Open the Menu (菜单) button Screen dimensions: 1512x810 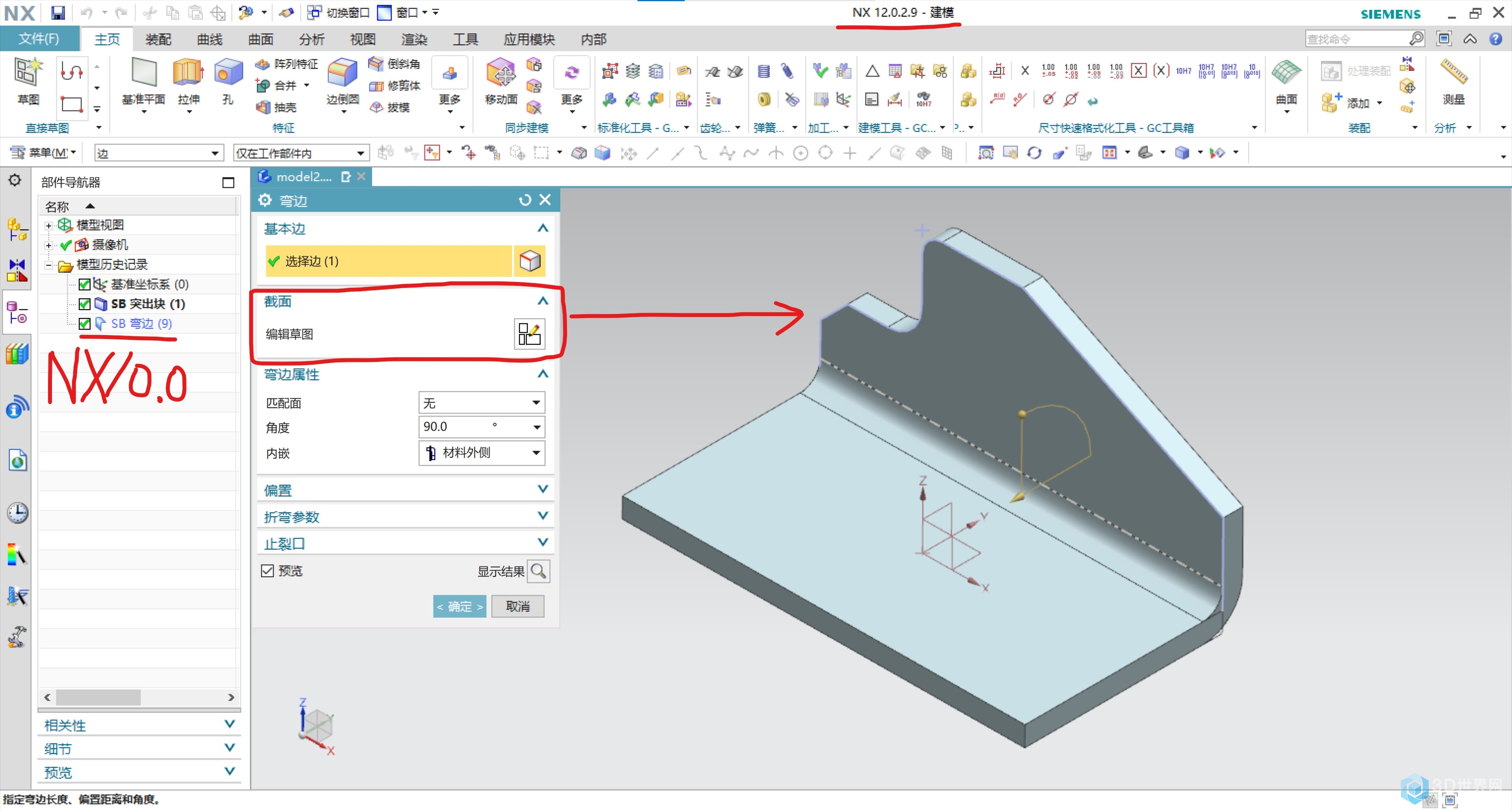[x=43, y=153]
